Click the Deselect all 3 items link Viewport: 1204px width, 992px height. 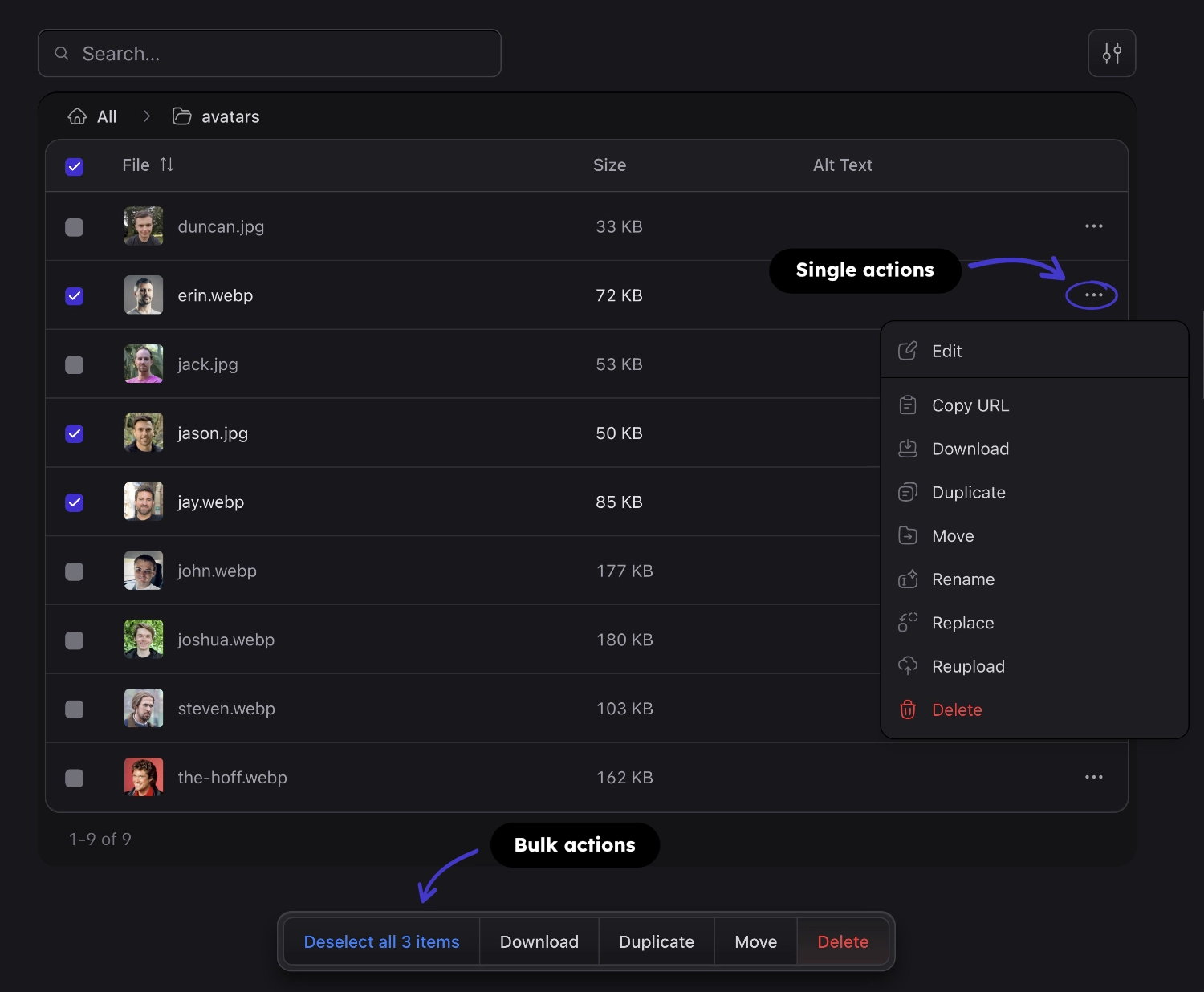click(381, 941)
